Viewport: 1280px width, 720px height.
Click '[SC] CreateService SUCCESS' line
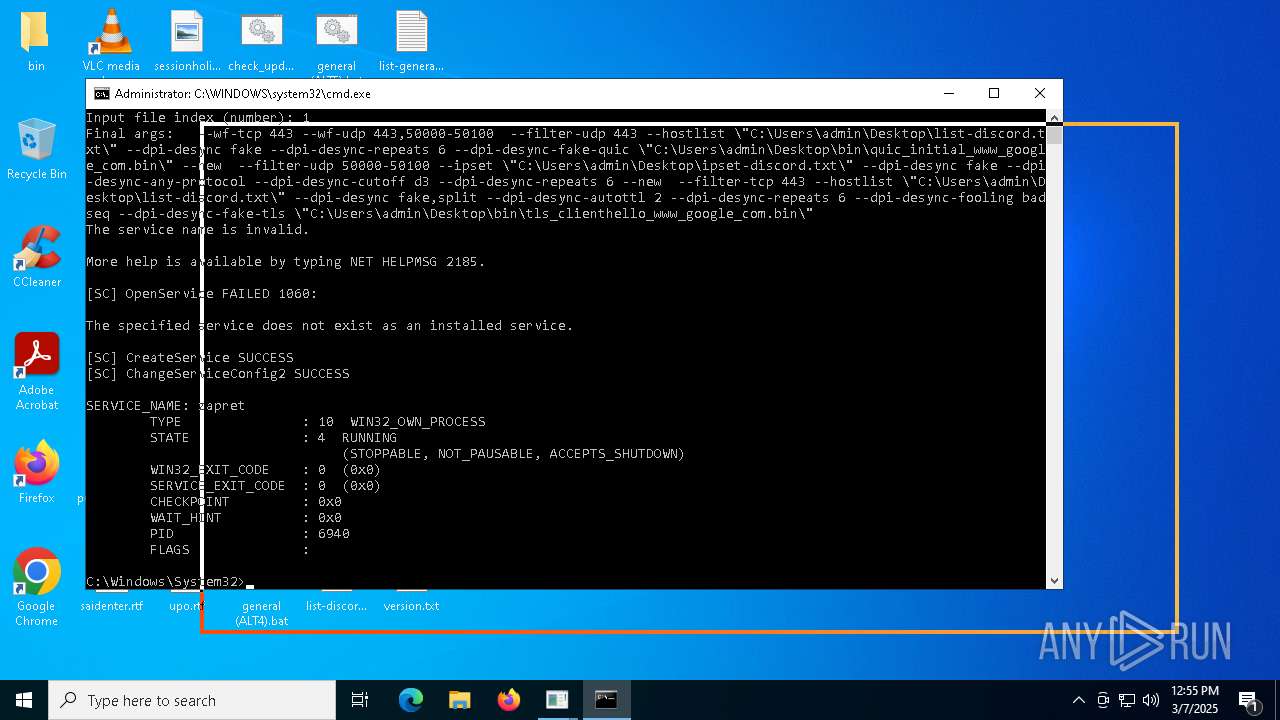tap(190, 358)
